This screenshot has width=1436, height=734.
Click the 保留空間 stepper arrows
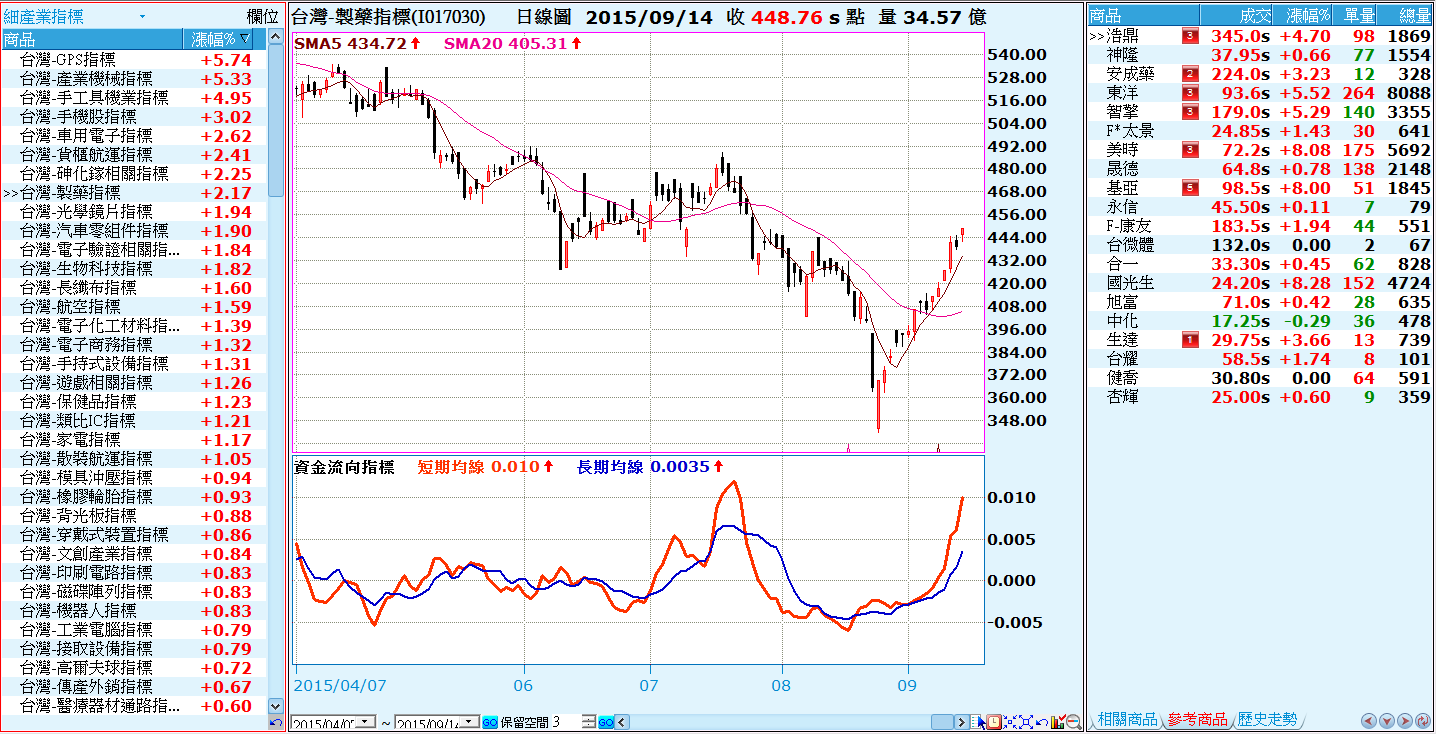point(589,722)
